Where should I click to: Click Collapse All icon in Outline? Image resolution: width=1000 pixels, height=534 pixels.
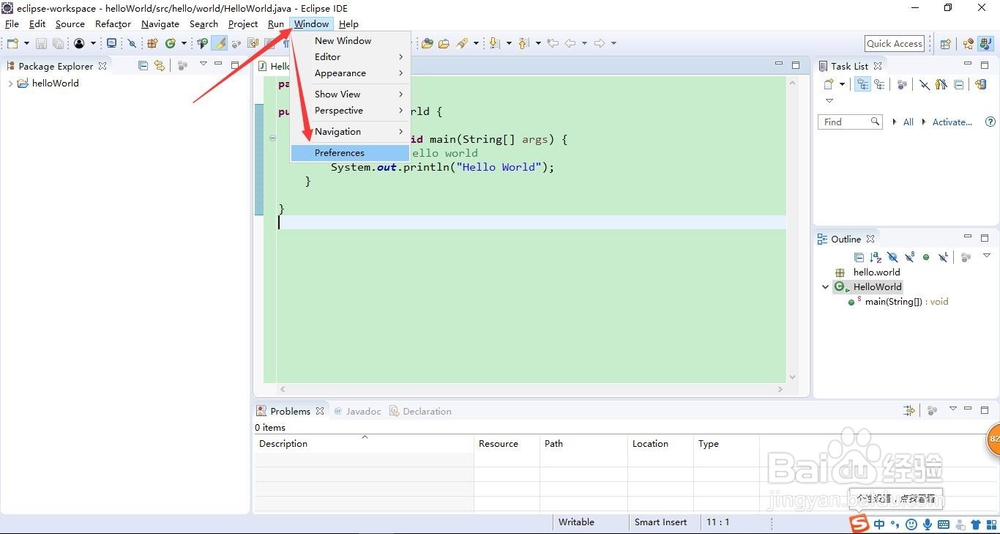coord(859,257)
